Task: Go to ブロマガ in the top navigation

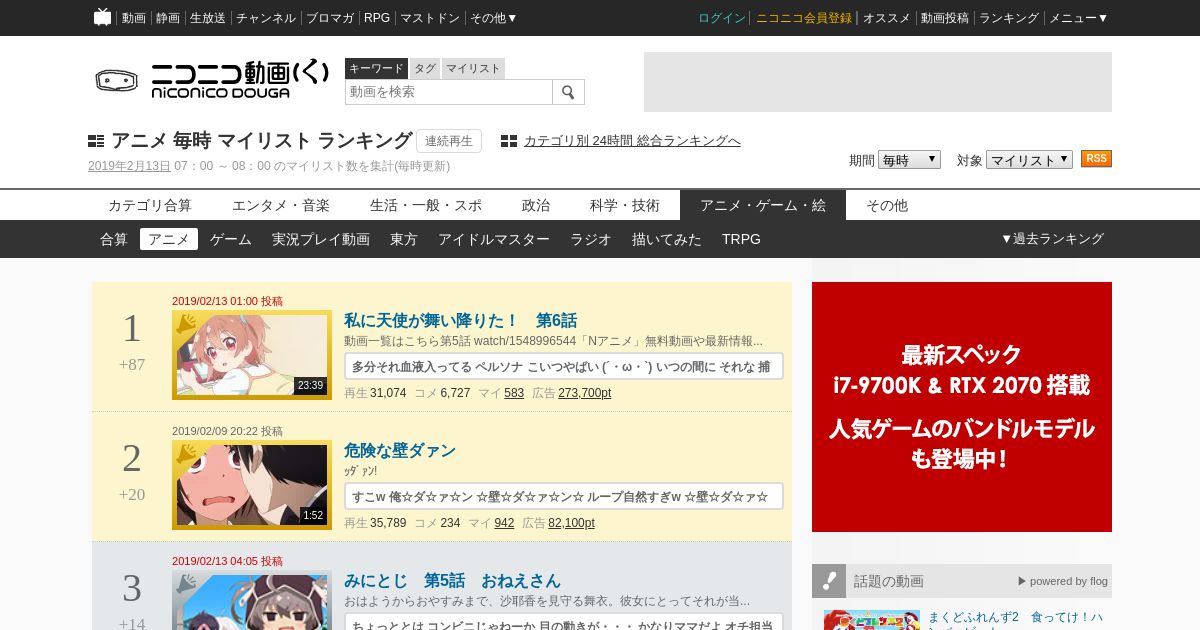Action: 330,18
